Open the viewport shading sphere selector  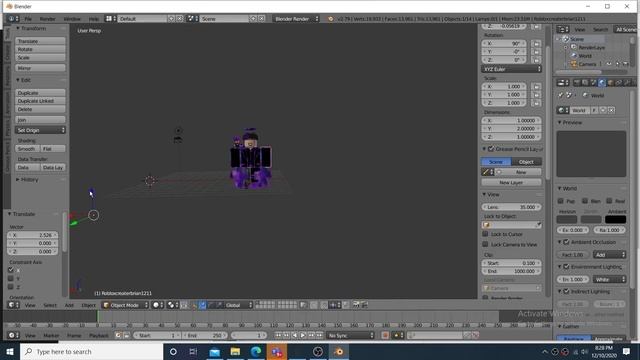point(157,305)
